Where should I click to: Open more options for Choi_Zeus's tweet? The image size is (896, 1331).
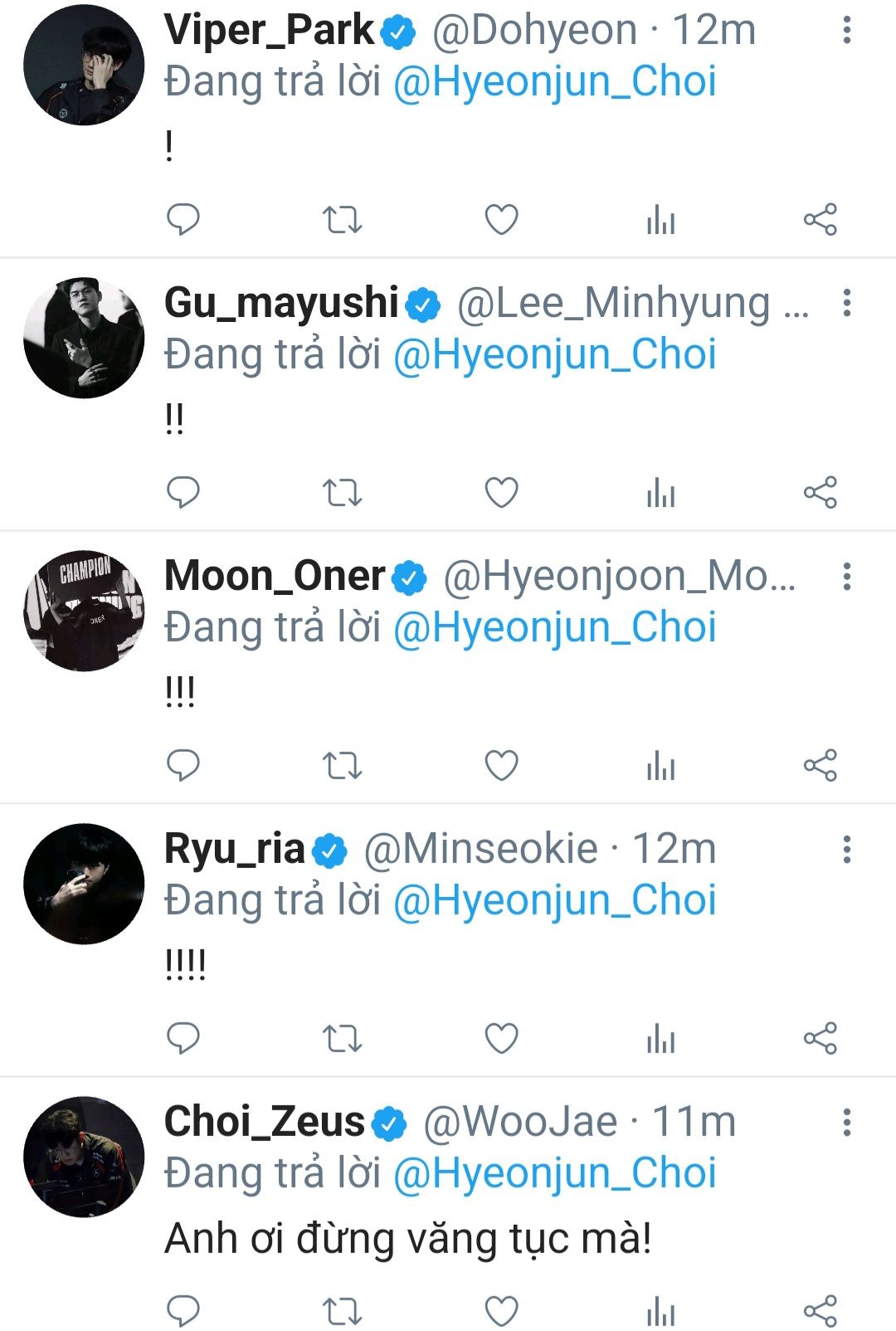846,1122
